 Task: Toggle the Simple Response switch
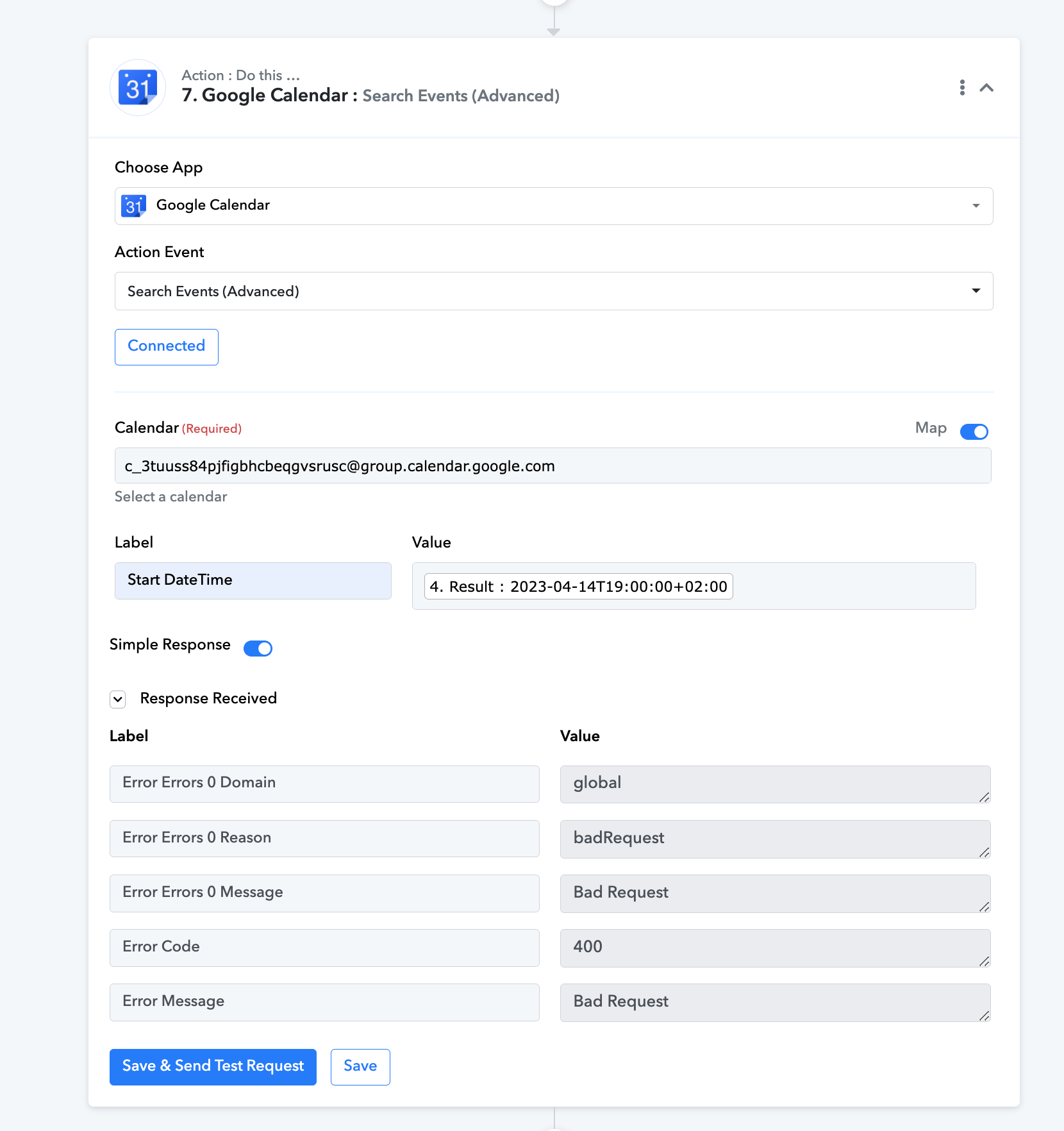258,648
